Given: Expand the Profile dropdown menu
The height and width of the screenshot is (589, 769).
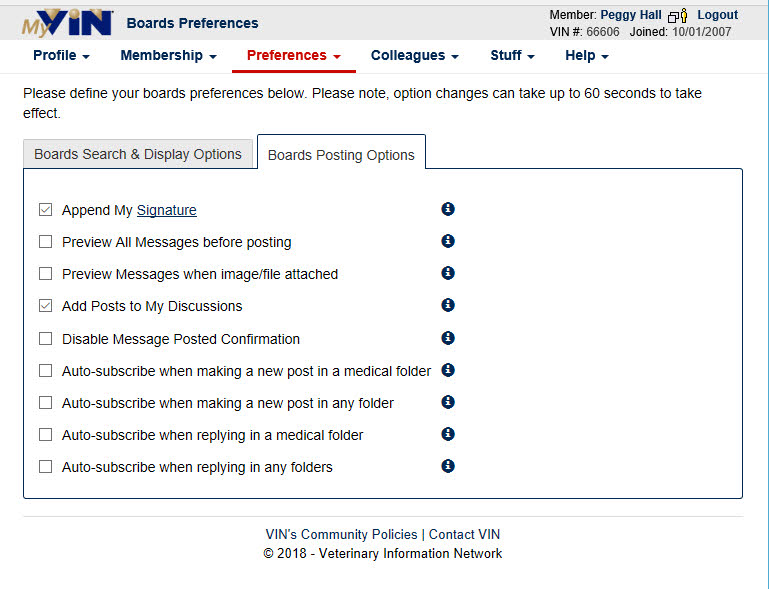Looking at the screenshot, I should point(61,55).
